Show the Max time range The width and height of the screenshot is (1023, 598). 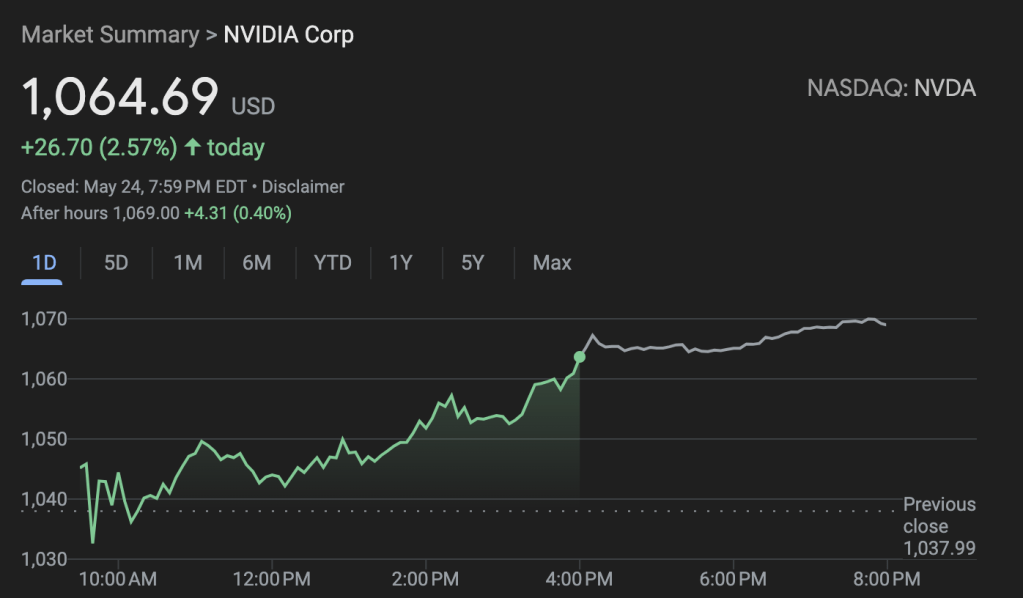point(552,263)
